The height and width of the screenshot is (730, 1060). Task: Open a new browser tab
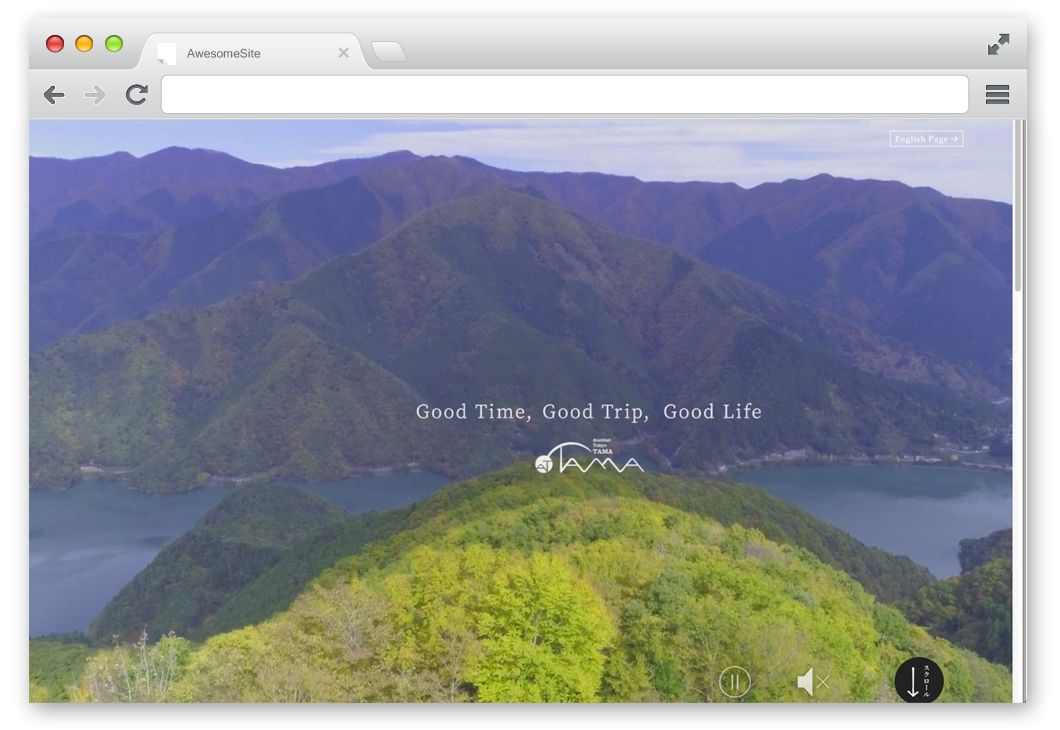click(388, 51)
